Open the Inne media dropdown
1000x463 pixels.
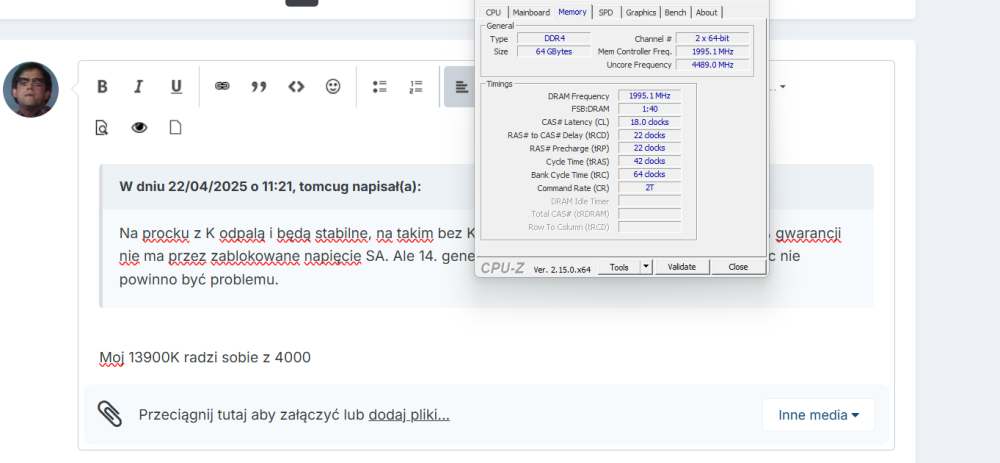click(x=818, y=415)
